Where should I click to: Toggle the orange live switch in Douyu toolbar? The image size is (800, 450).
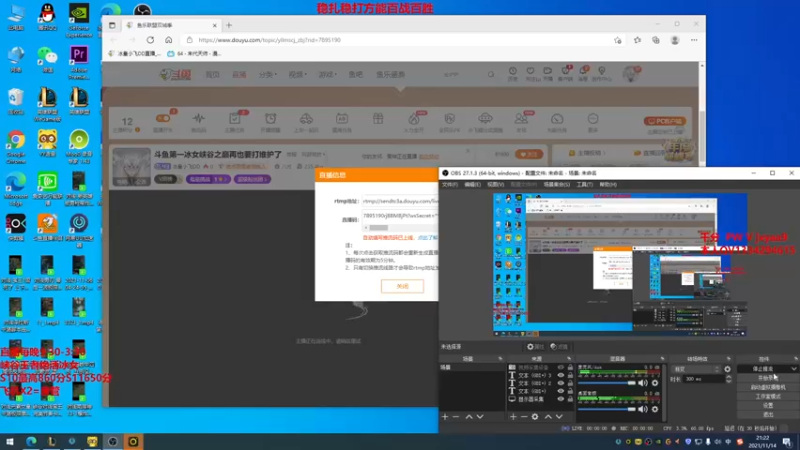click(x=163, y=118)
